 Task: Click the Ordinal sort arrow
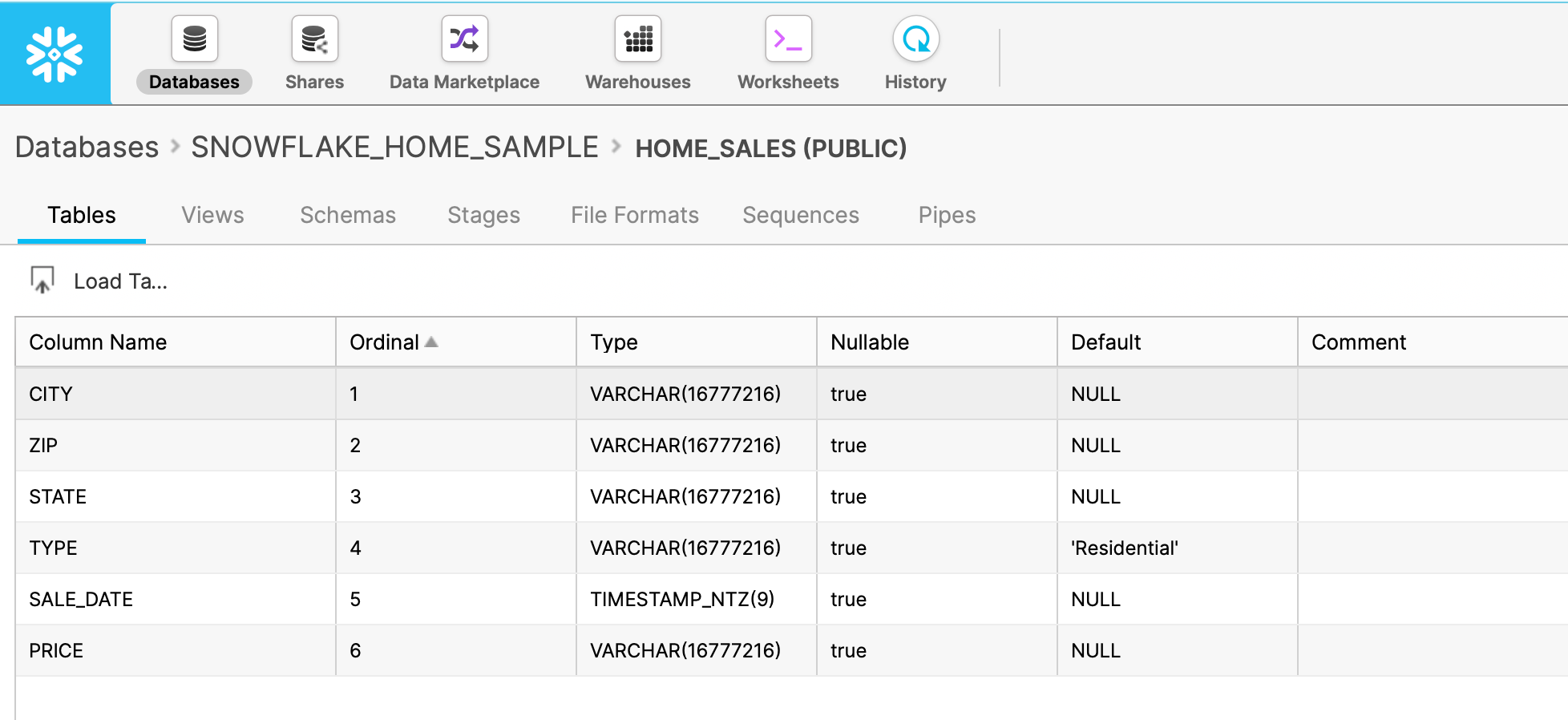point(431,342)
